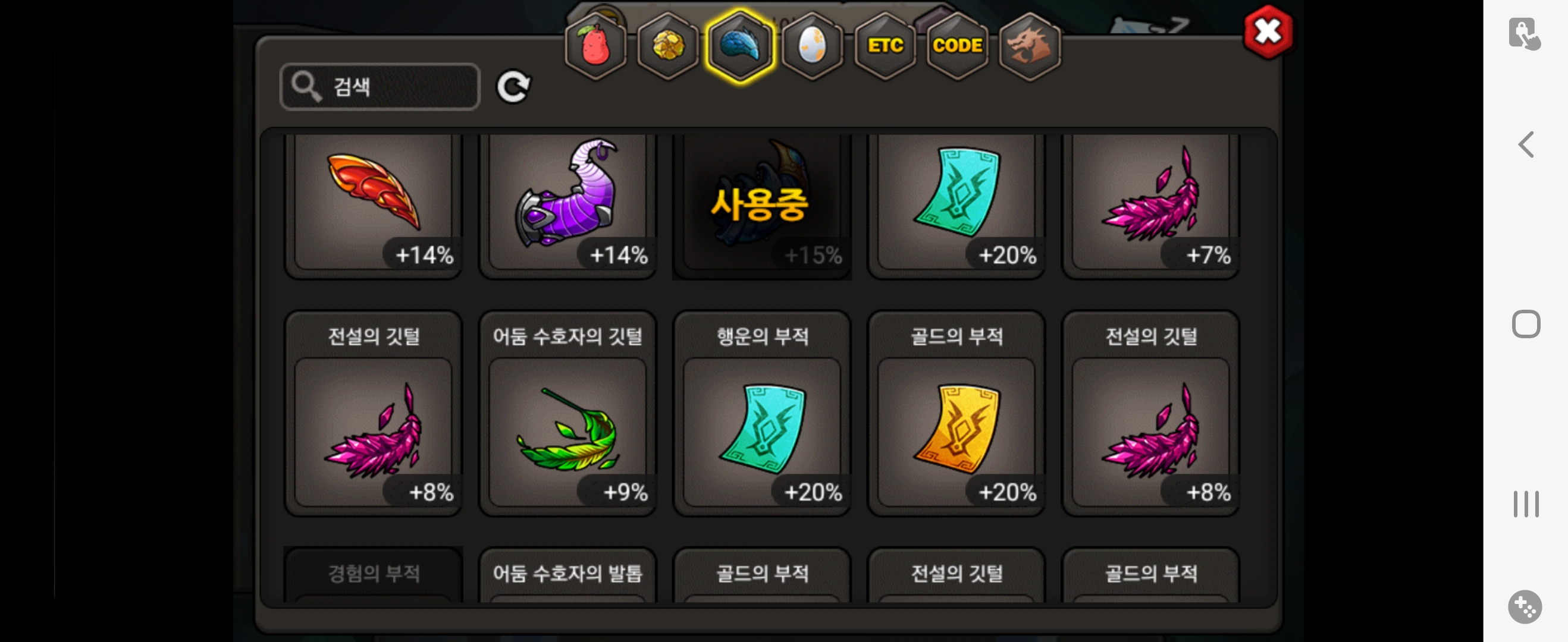Select the purple horn +14% item
This screenshot has height=642, width=1568.
click(x=567, y=204)
